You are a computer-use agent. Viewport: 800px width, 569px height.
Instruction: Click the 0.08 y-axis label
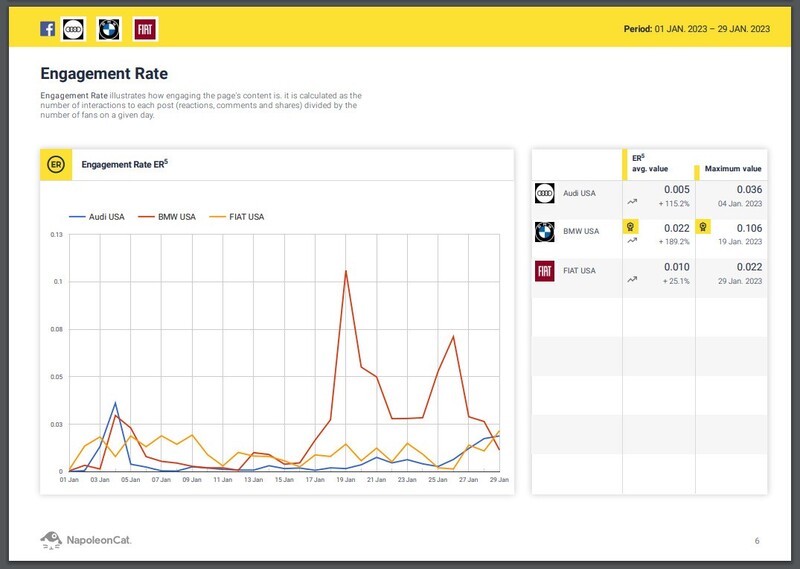[x=57, y=330]
